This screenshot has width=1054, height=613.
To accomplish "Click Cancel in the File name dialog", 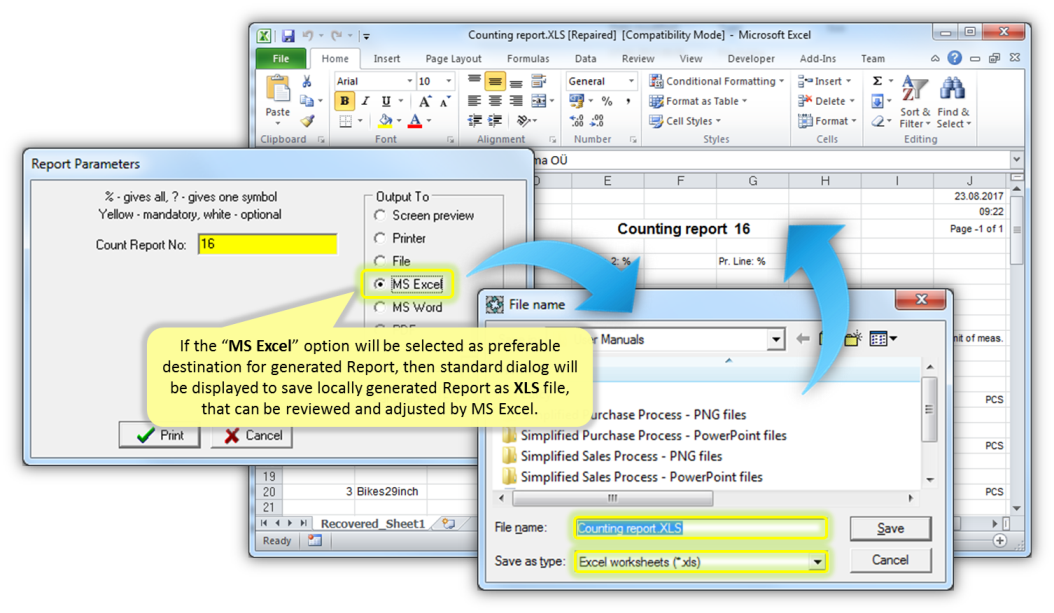I will click(890, 561).
